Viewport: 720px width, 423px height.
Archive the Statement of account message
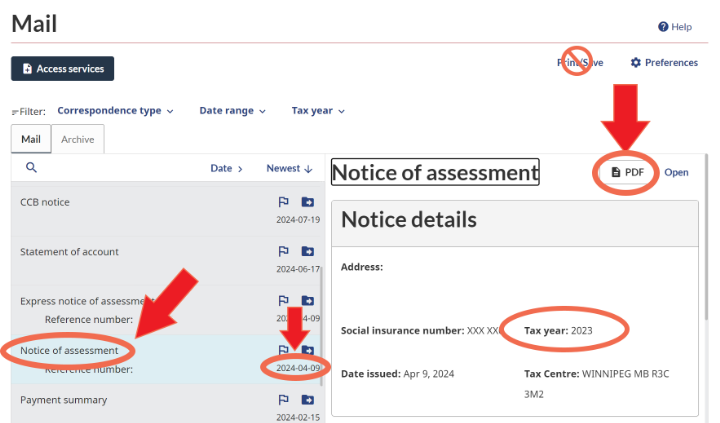point(307,252)
